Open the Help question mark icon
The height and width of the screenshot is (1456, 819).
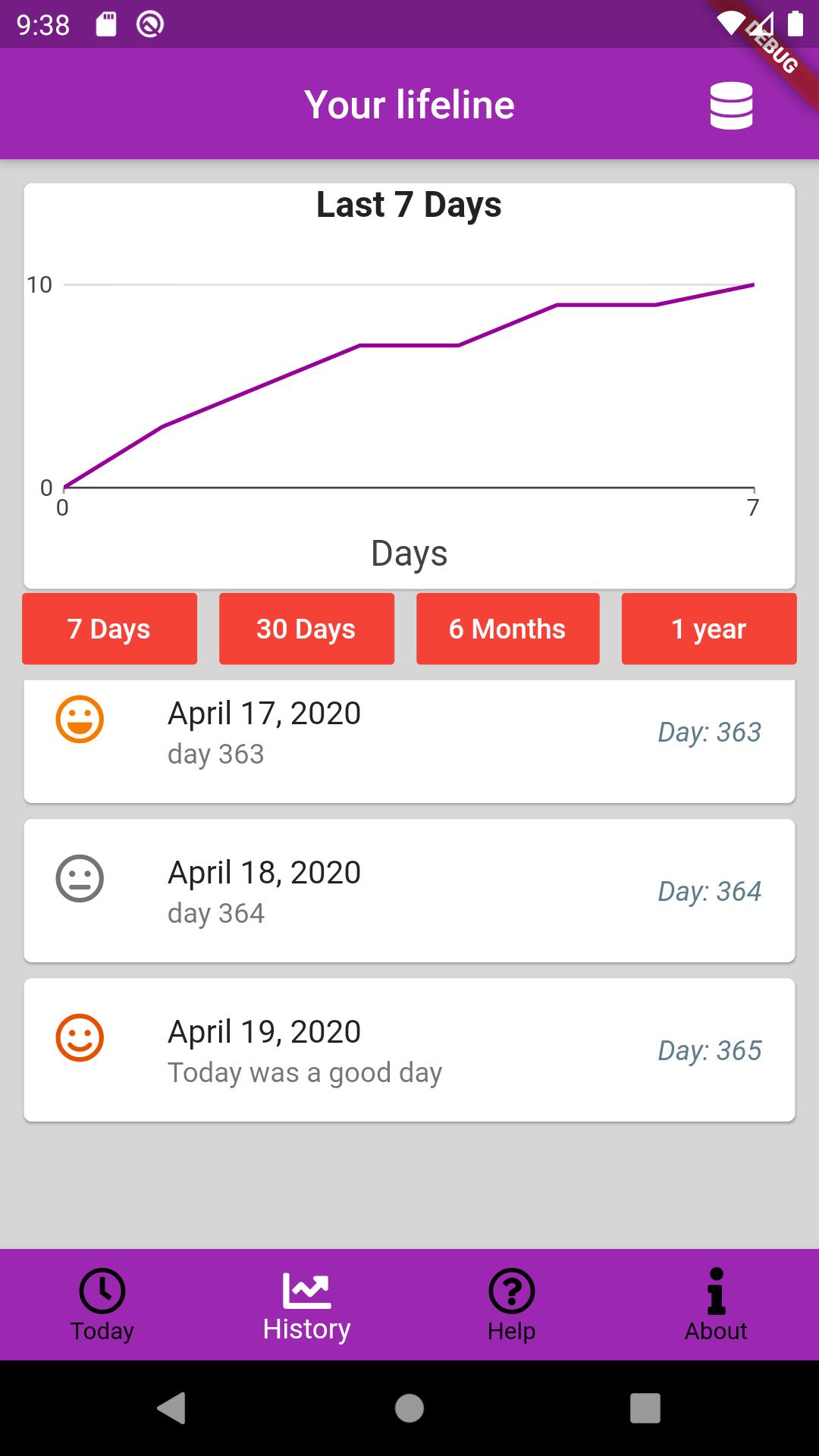click(512, 1290)
